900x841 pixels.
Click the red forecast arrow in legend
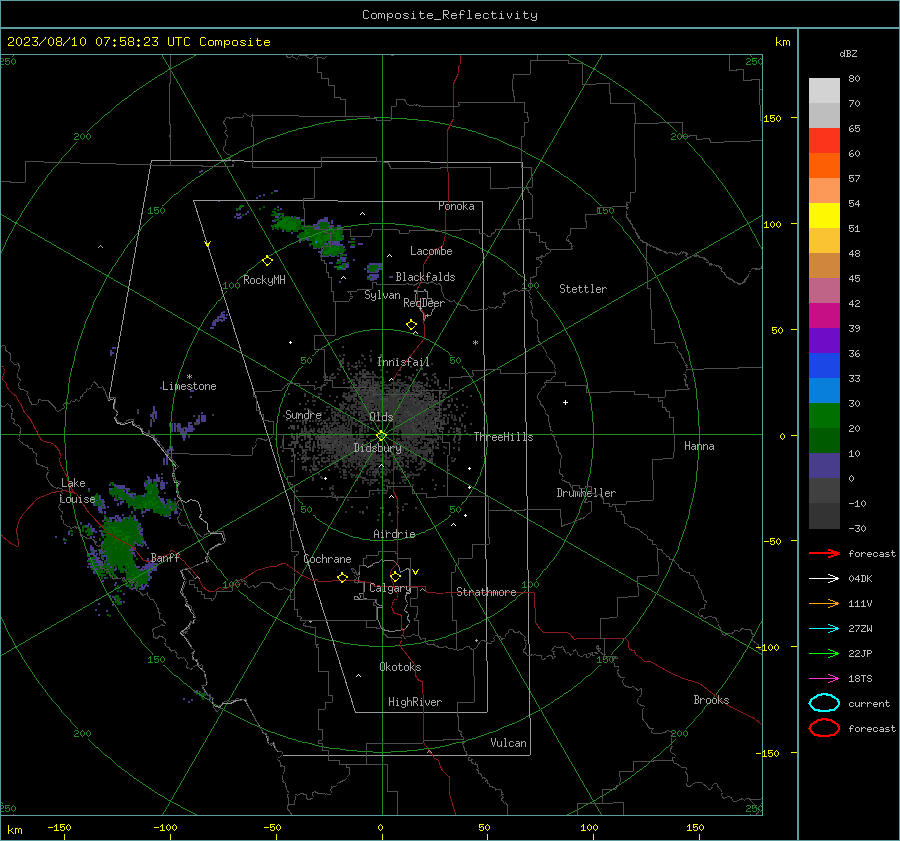click(x=824, y=553)
